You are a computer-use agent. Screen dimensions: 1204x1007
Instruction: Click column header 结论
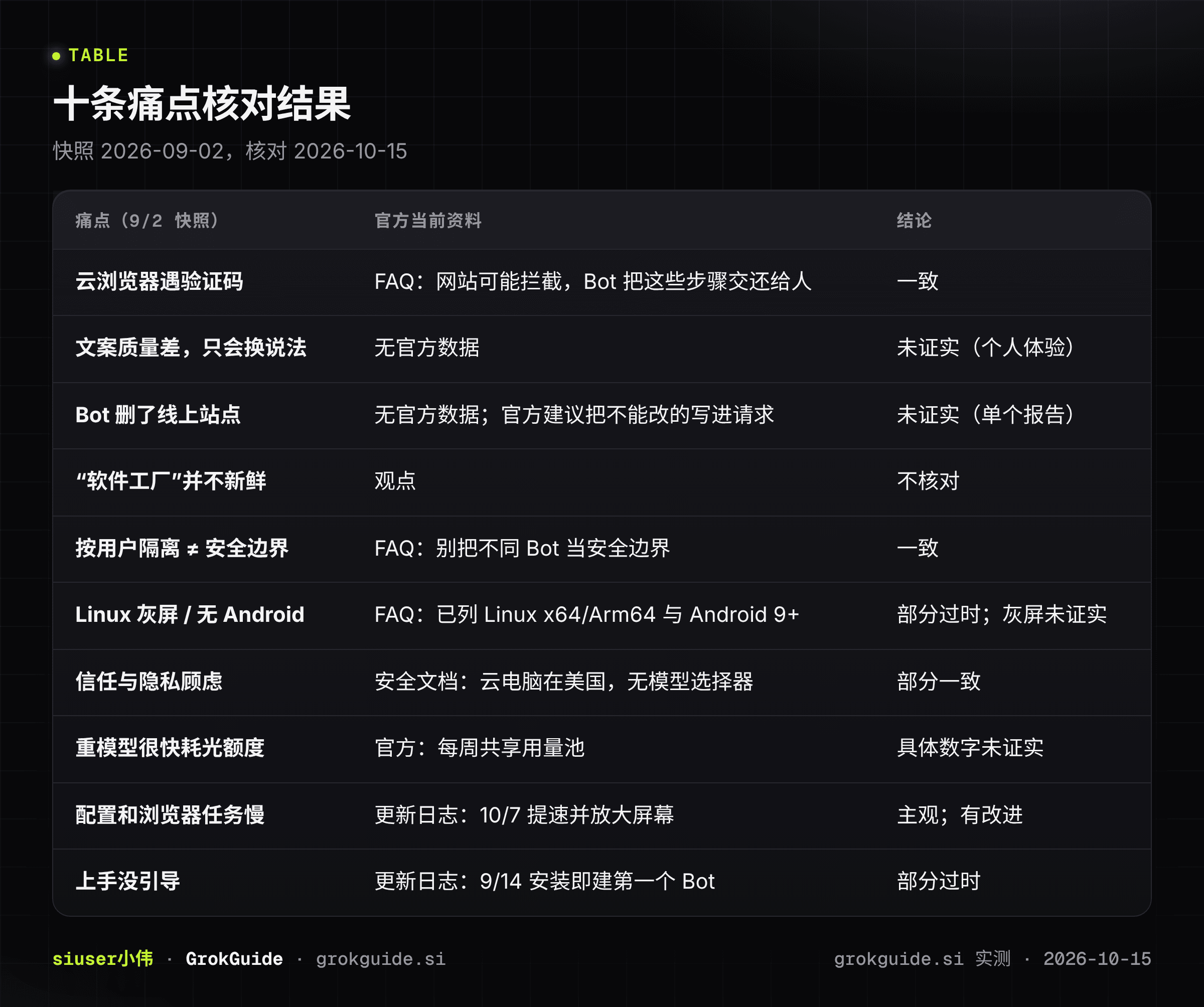tap(914, 220)
